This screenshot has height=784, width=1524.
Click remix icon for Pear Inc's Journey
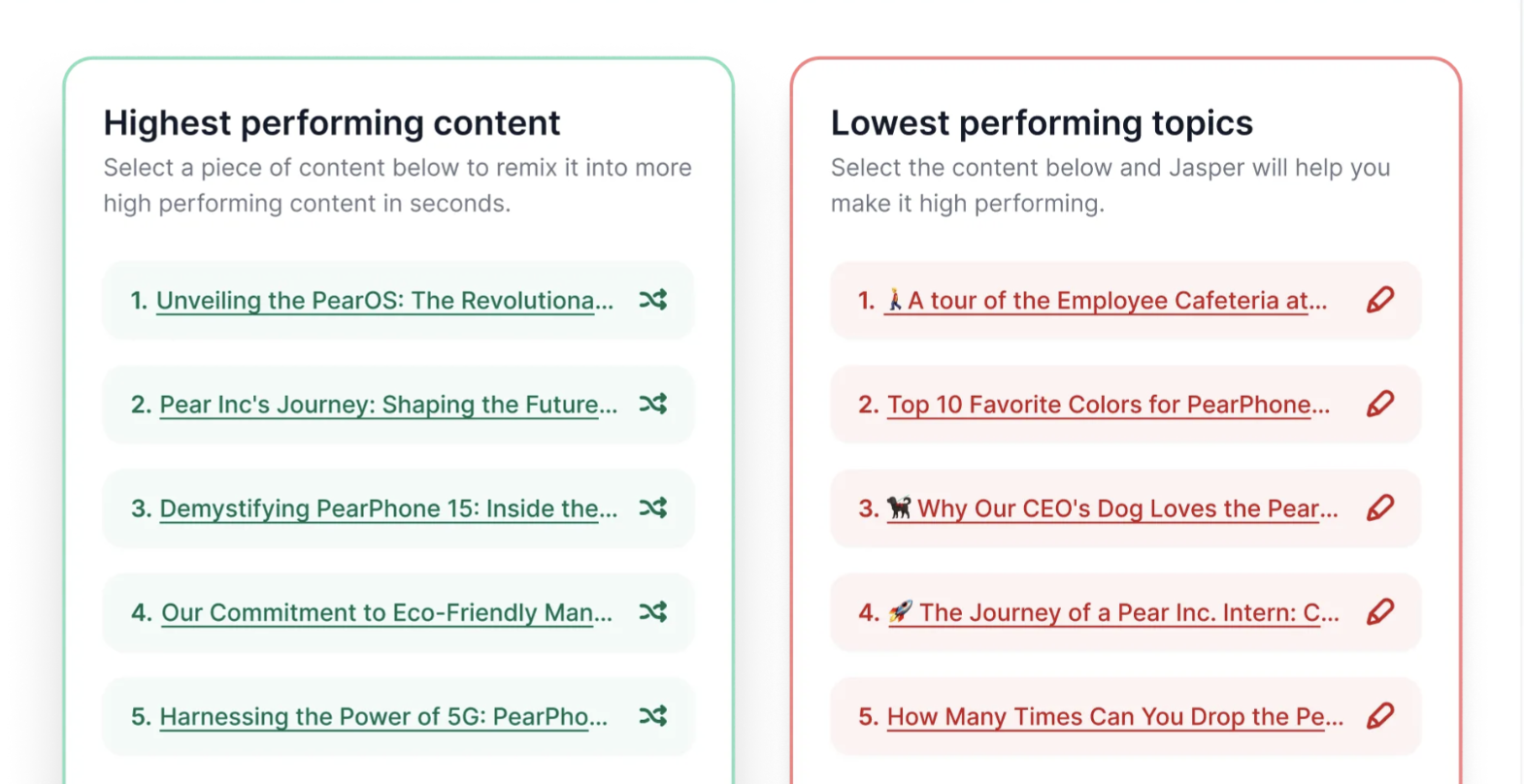point(652,404)
